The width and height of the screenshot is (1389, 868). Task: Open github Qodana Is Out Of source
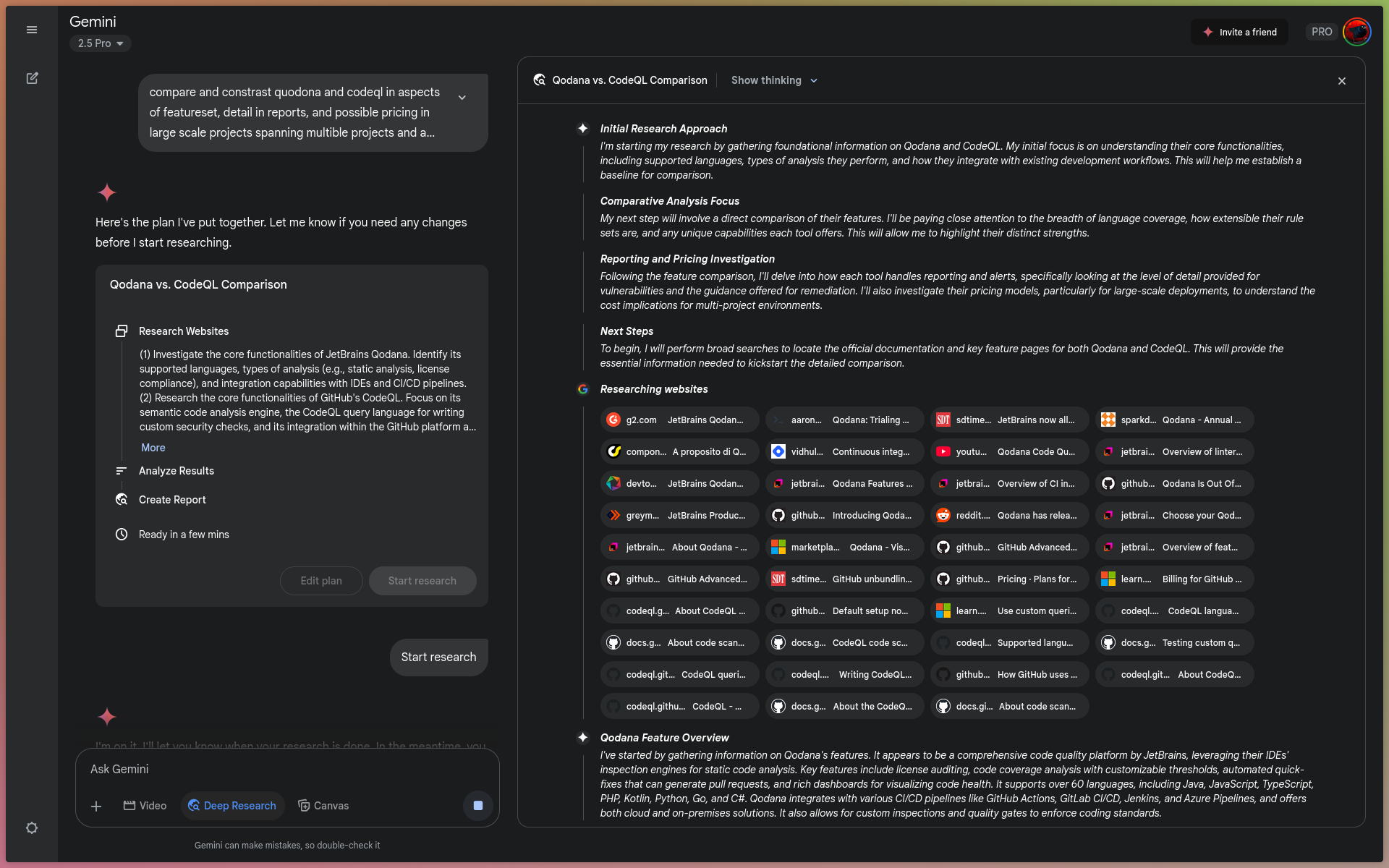coord(1174,484)
